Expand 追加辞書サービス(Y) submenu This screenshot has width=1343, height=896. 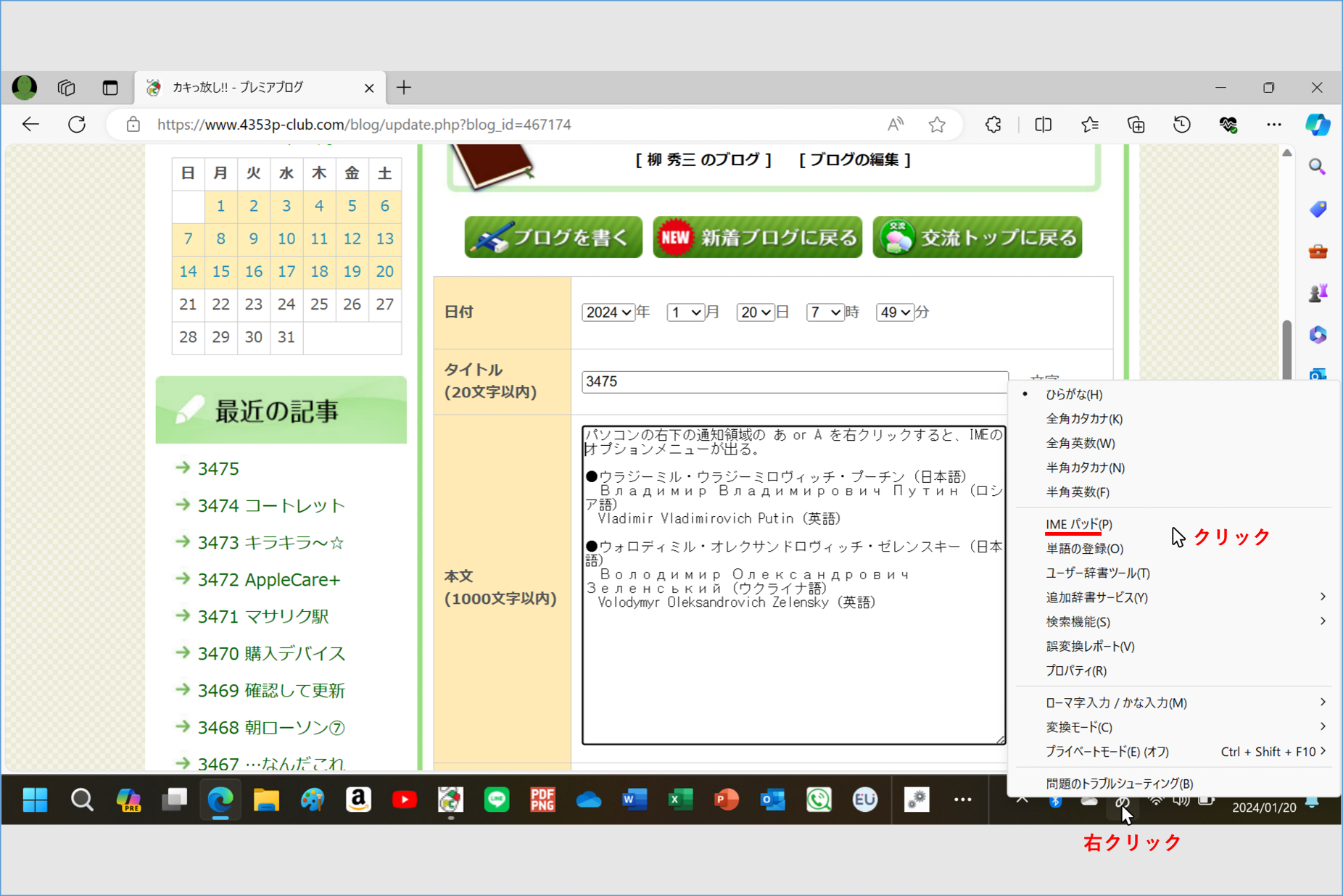(1173, 597)
